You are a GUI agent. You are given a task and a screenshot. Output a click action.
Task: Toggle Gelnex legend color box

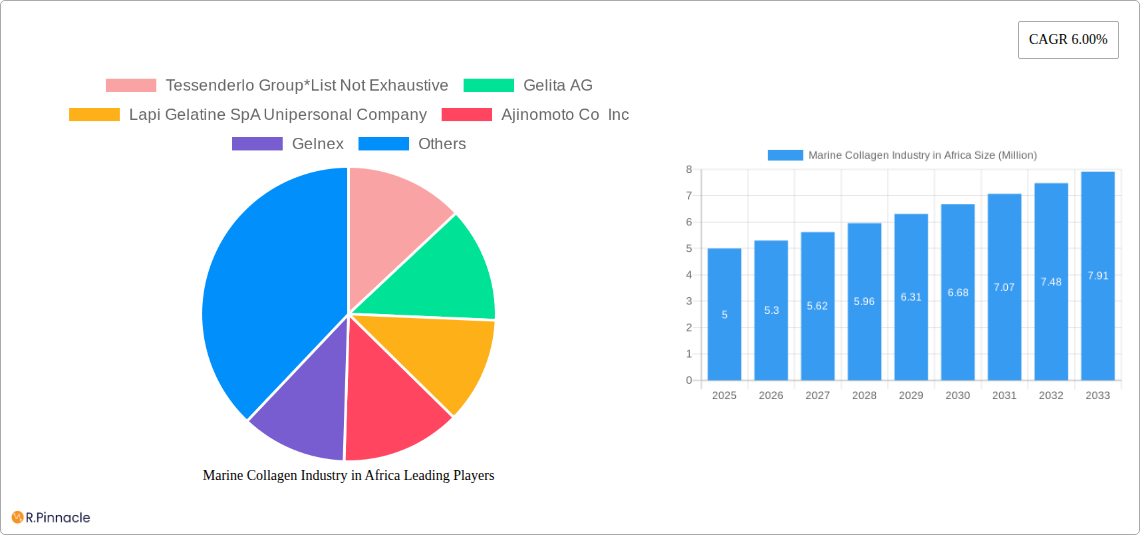(x=257, y=144)
